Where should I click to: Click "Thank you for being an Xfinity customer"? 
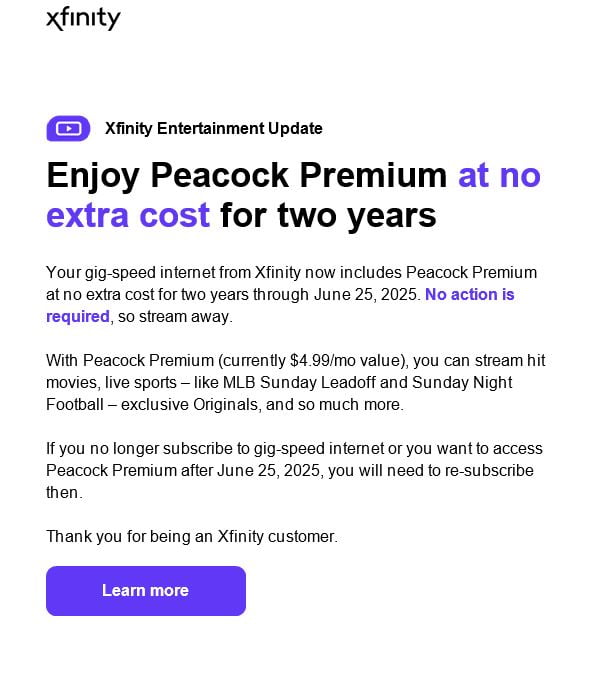(192, 537)
